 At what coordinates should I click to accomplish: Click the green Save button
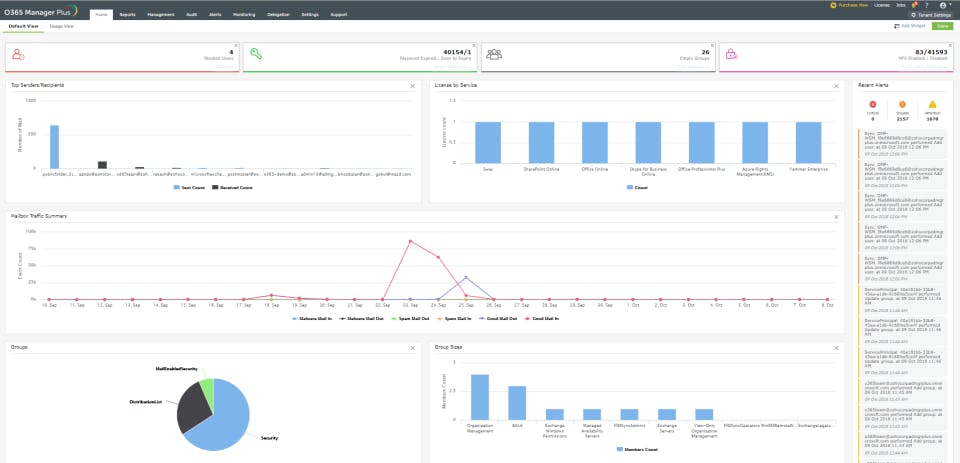tap(942, 26)
